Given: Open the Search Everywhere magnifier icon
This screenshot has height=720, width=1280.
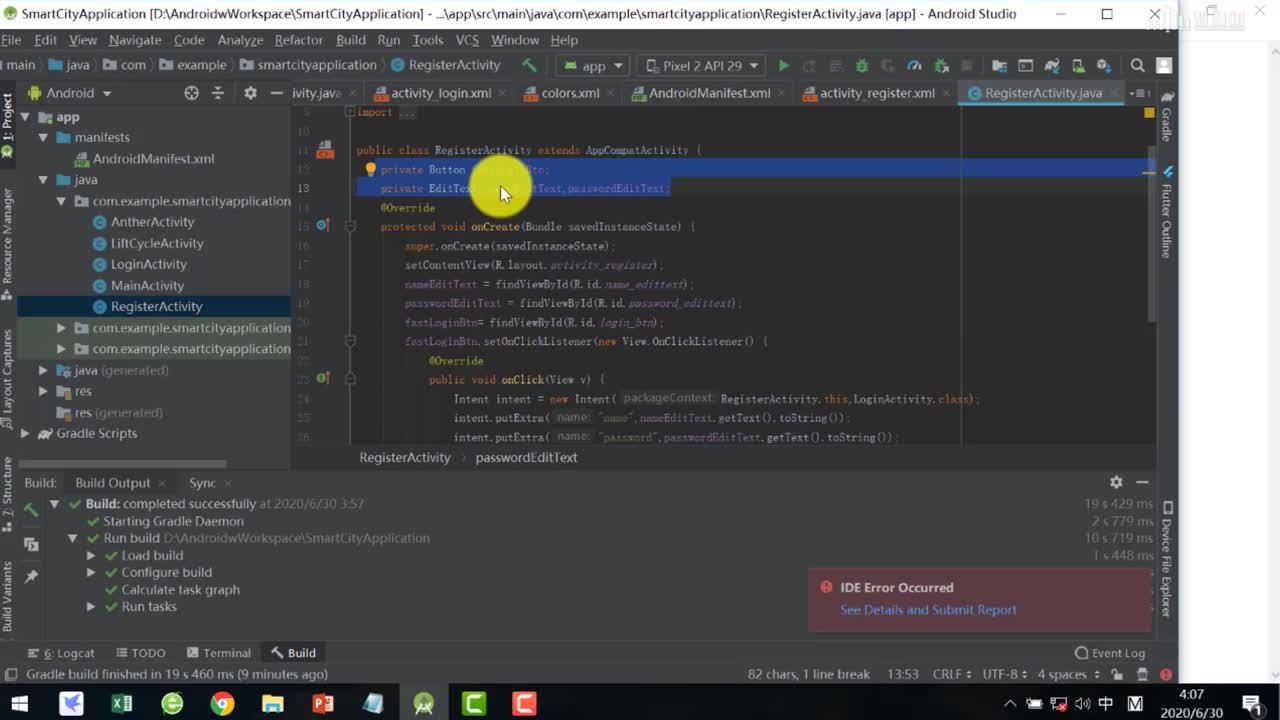Looking at the screenshot, I should [1137, 66].
